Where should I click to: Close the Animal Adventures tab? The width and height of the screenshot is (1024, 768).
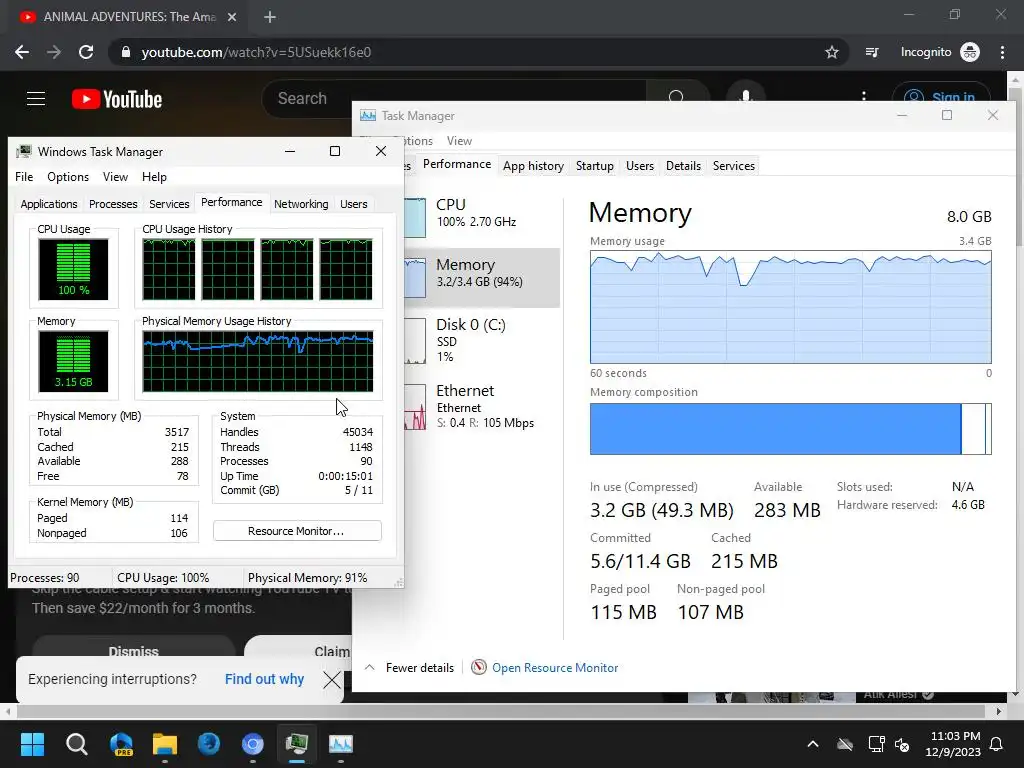(232, 17)
